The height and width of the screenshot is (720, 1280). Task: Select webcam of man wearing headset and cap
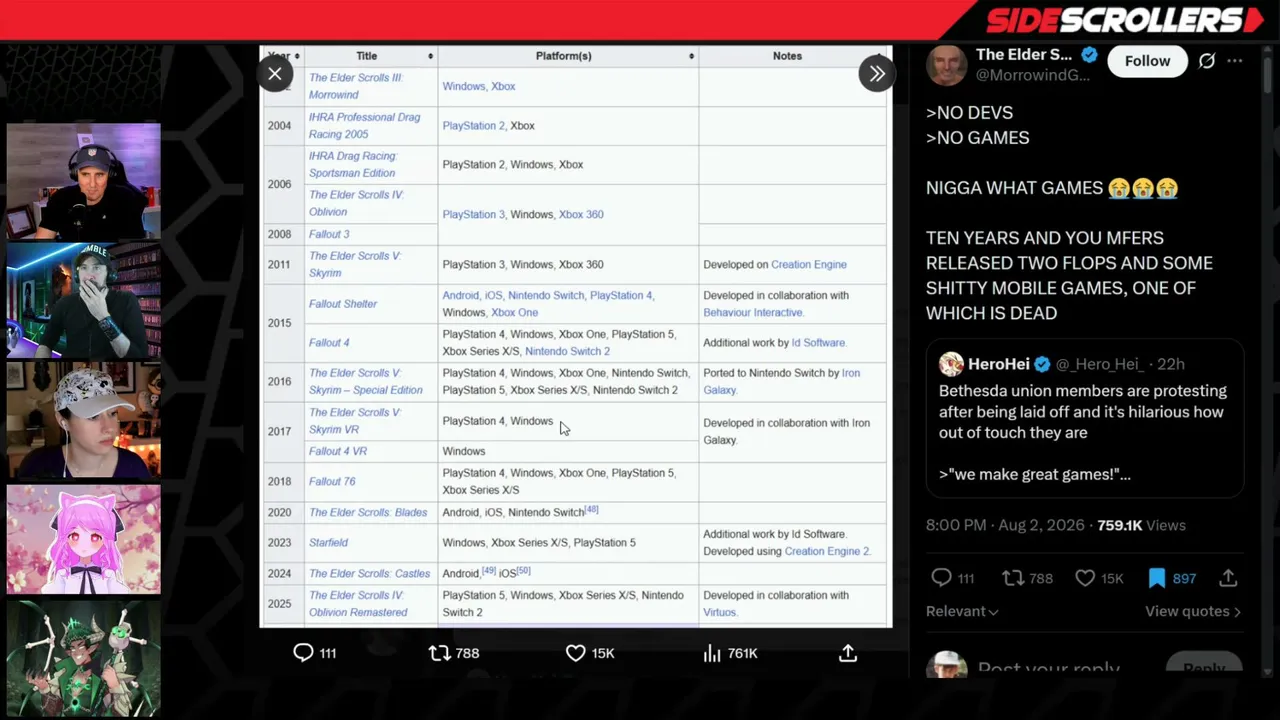(83, 181)
